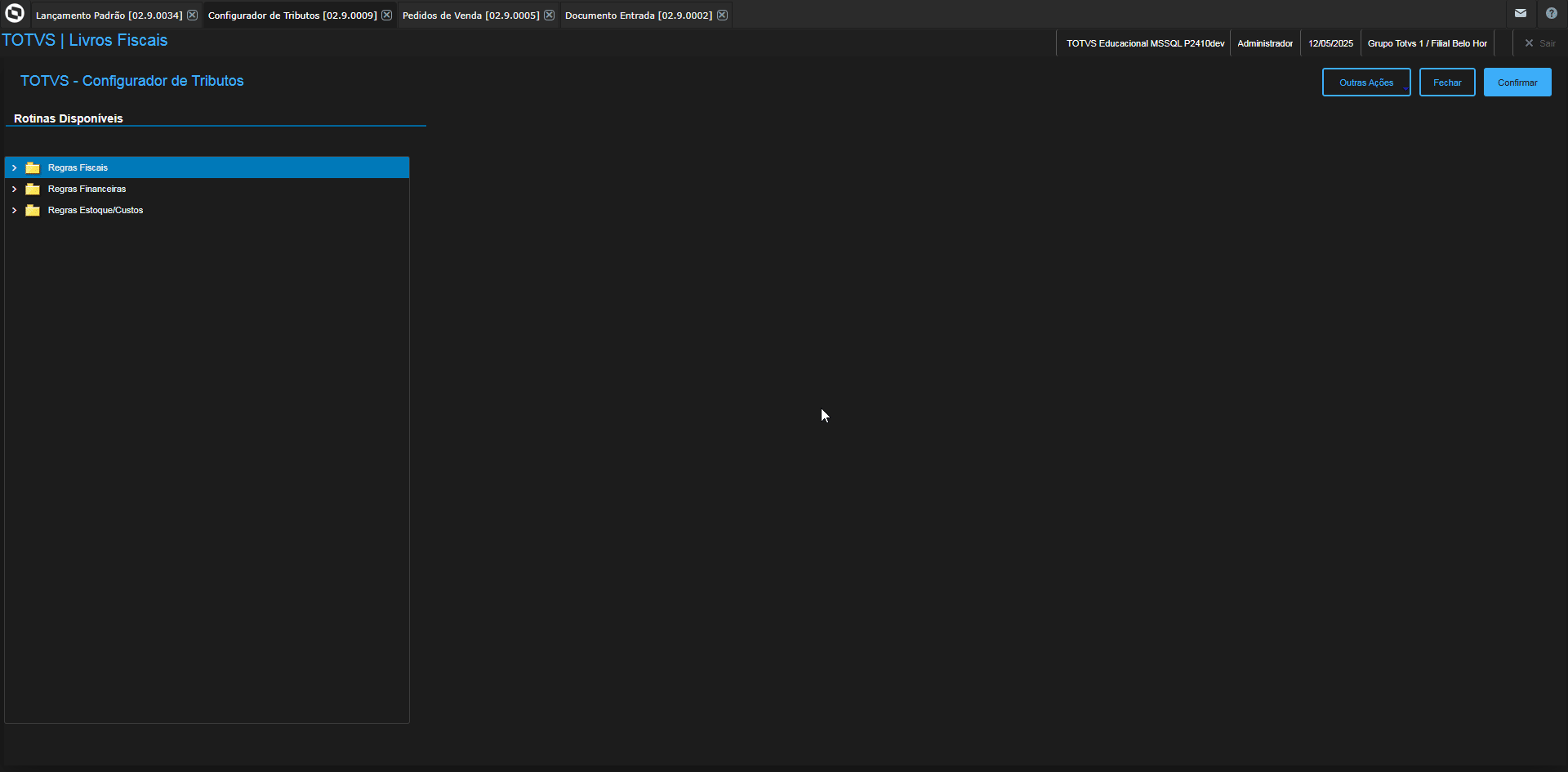Click the Grupo Totvs 1 / Filial label

click(1428, 43)
